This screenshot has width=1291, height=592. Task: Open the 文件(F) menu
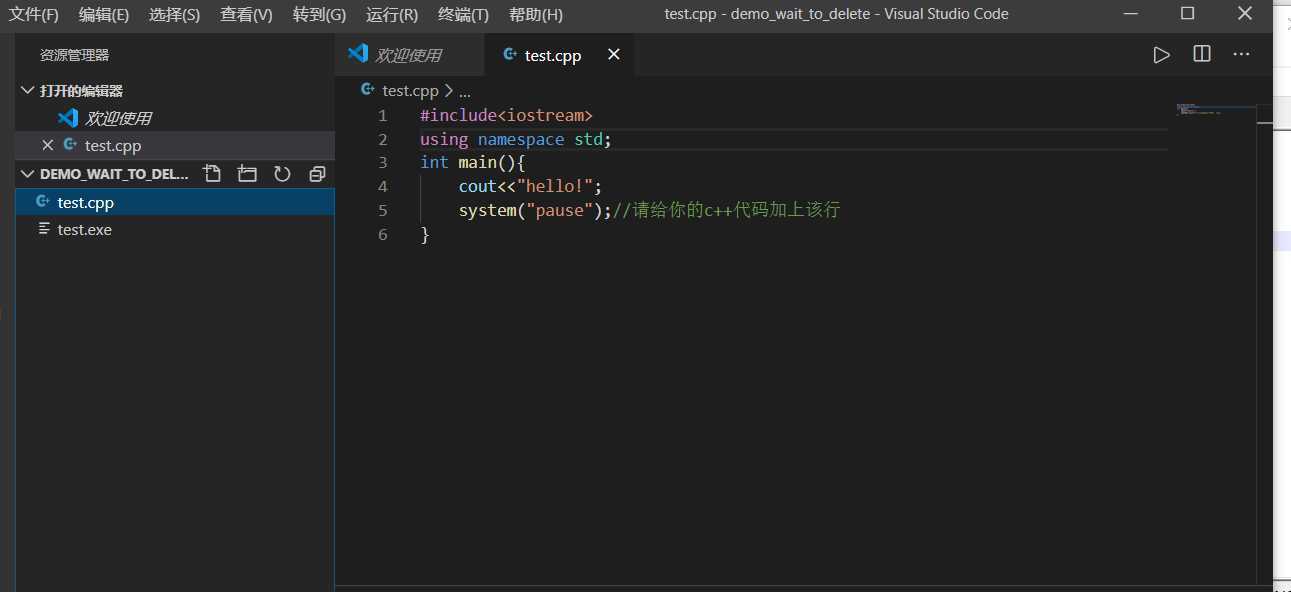tap(34, 14)
